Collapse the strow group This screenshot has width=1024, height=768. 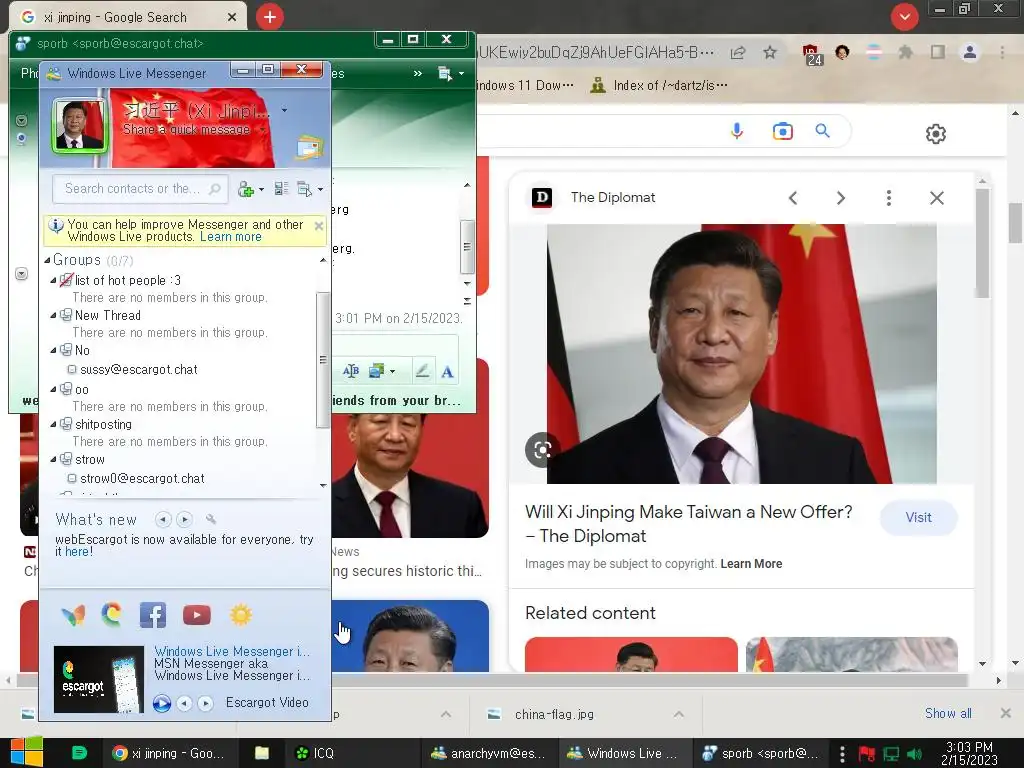(54, 460)
